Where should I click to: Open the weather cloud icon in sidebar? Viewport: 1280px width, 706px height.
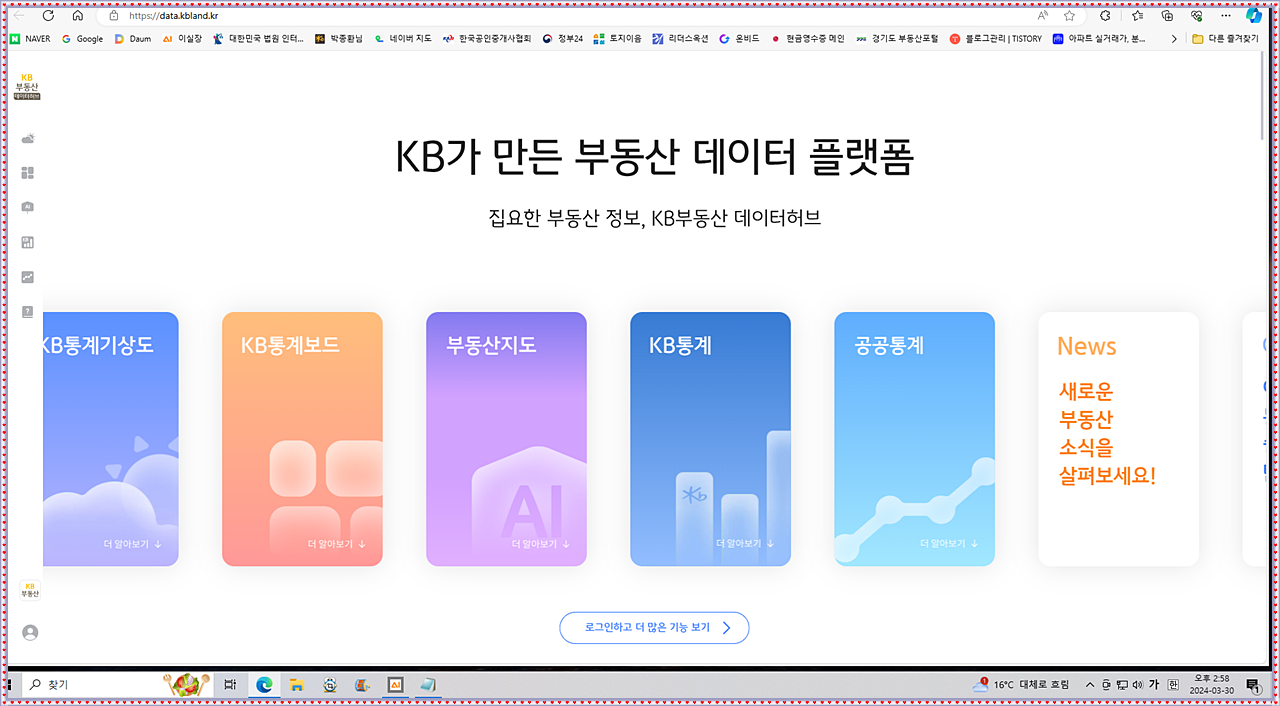click(x=28, y=138)
